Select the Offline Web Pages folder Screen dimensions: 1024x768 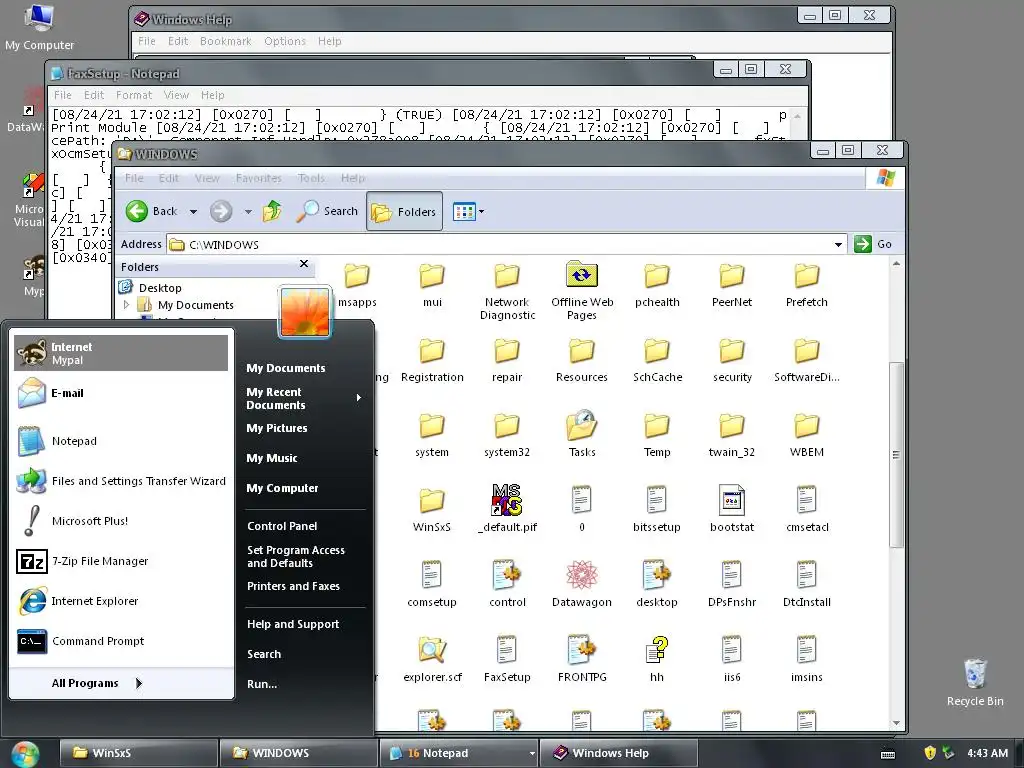pyautogui.click(x=582, y=291)
